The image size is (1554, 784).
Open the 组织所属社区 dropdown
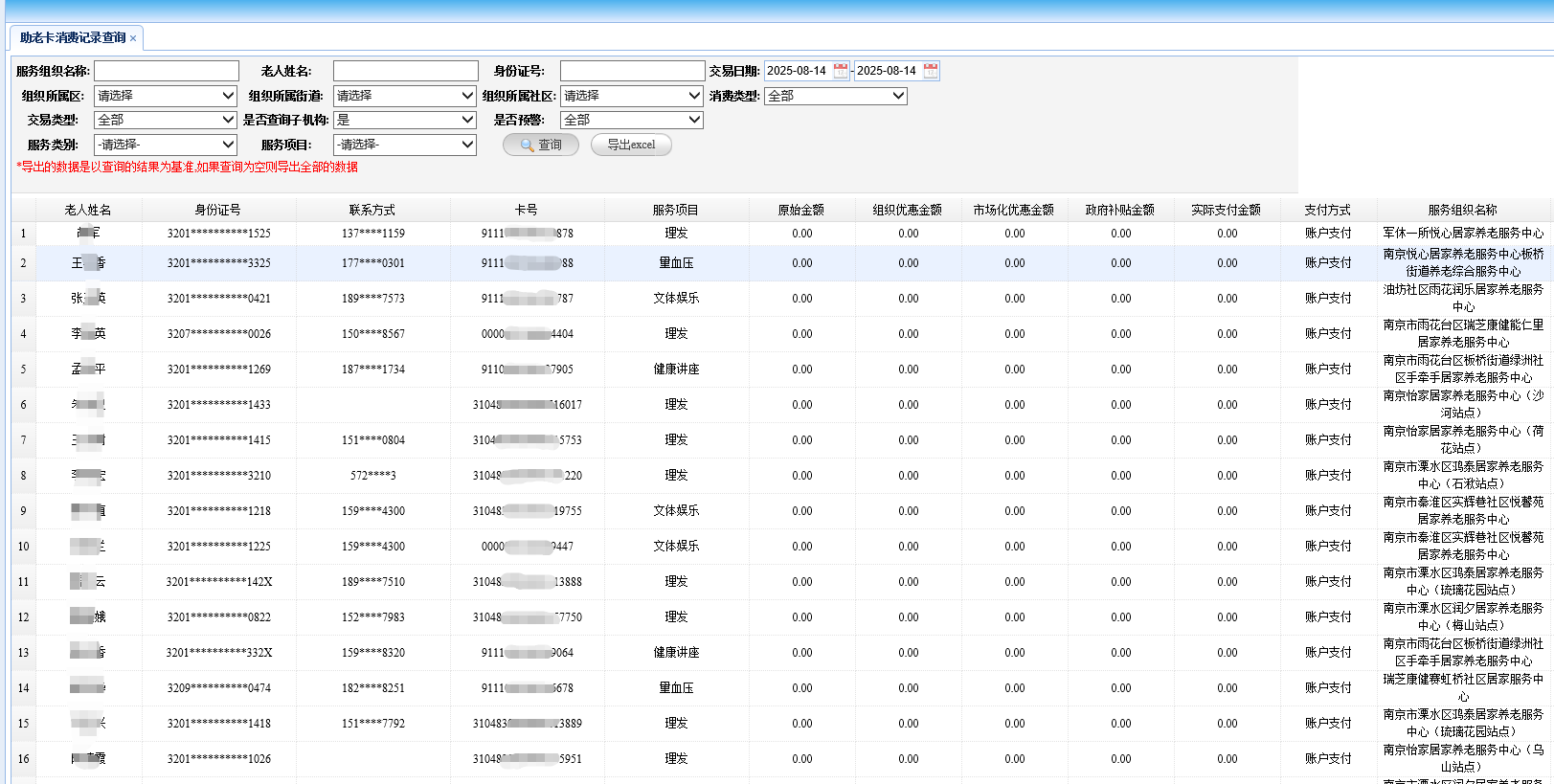[632, 96]
